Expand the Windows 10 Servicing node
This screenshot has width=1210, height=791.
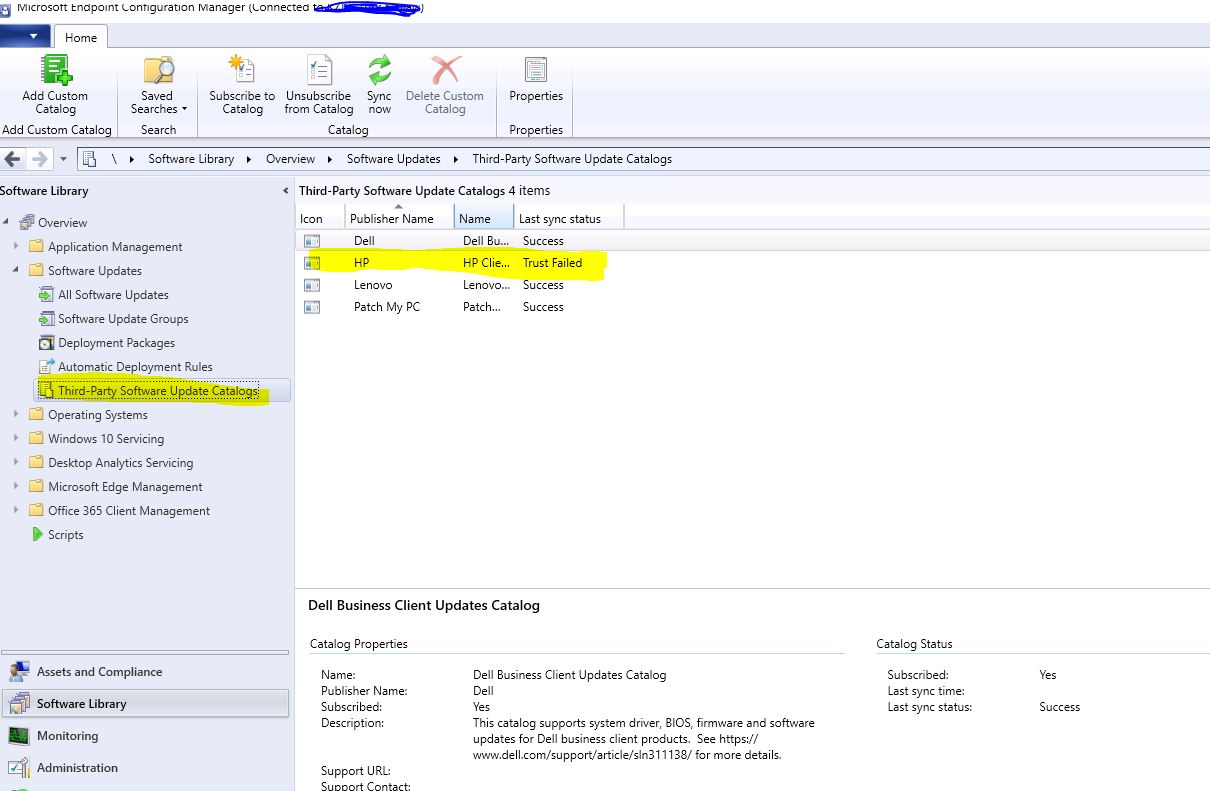(16, 438)
